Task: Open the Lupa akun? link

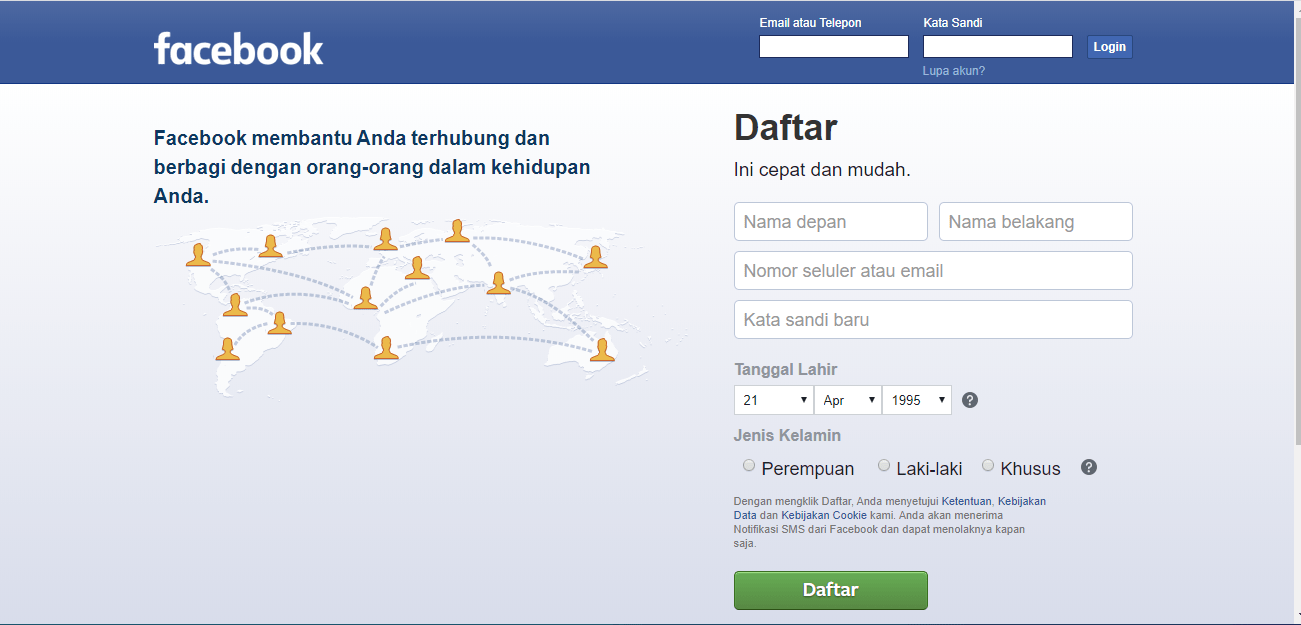Action: coord(953,71)
